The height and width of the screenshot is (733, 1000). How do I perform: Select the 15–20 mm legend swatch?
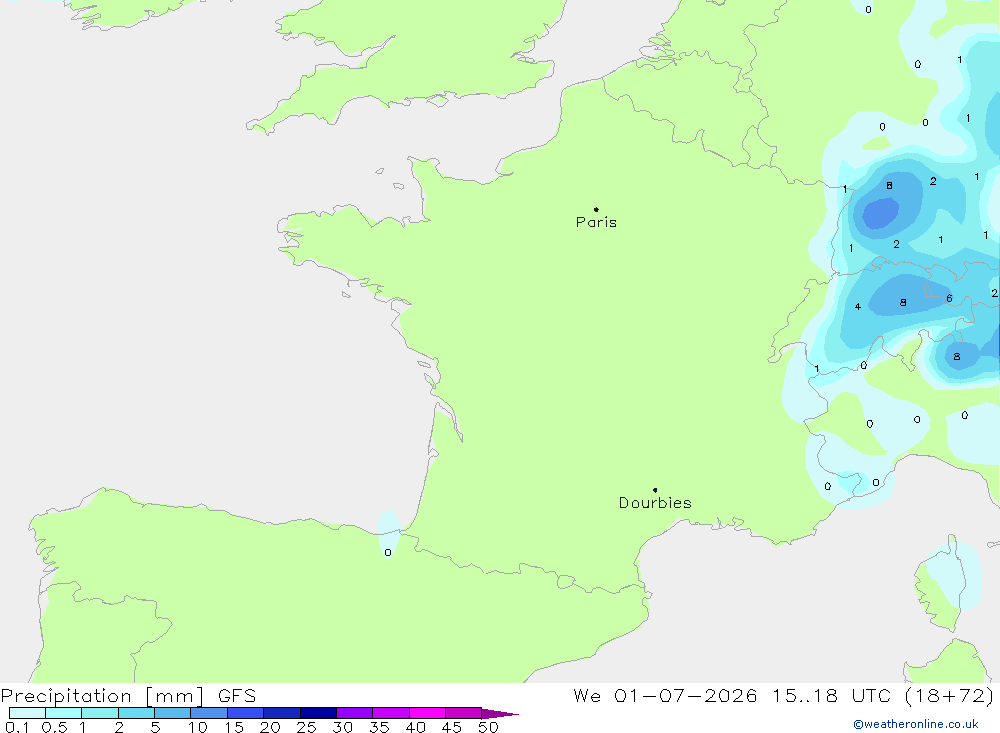246,713
